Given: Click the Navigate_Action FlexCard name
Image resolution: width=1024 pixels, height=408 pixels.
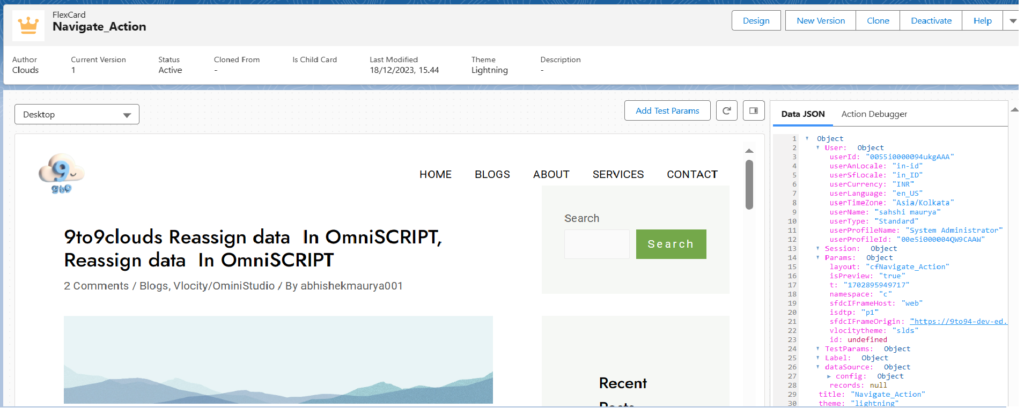Looking at the screenshot, I should [x=99, y=27].
